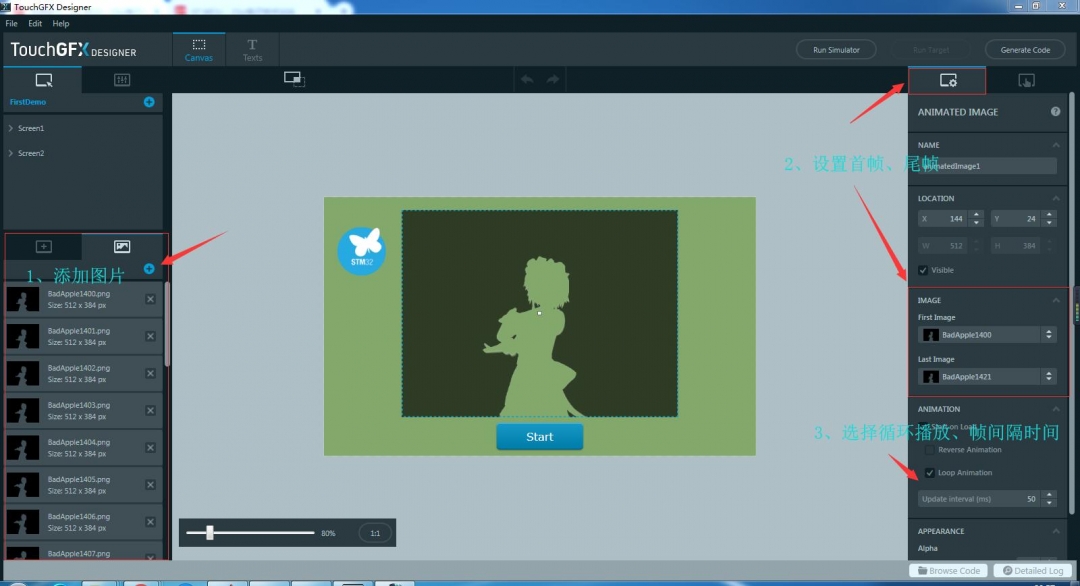This screenshot has height=586, width=1080.
Task: Open the Detailed Log
Action: coord(1032,570)
